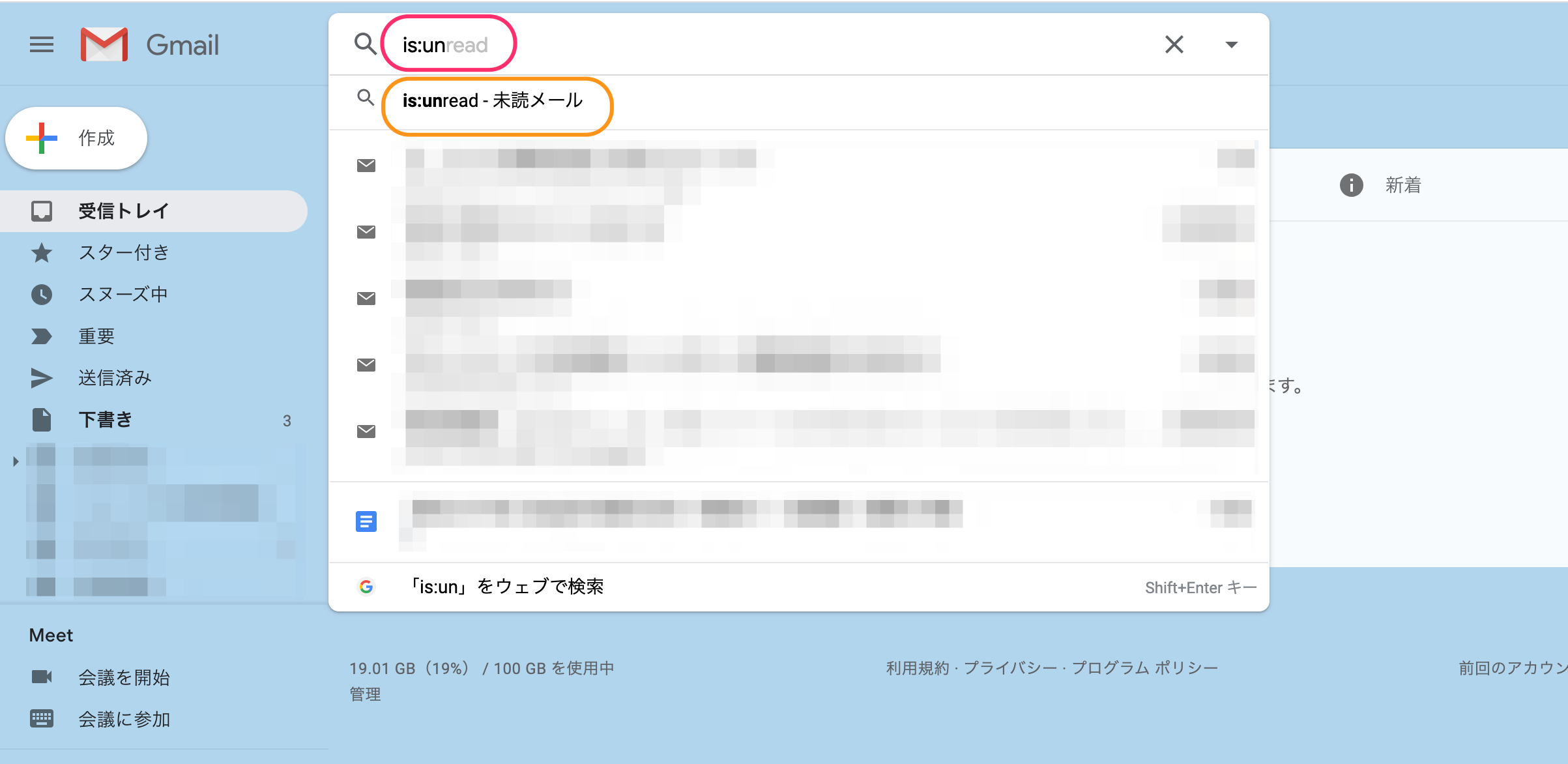Click the Shift+Enter キー hint text

(x=1200, y=587)
